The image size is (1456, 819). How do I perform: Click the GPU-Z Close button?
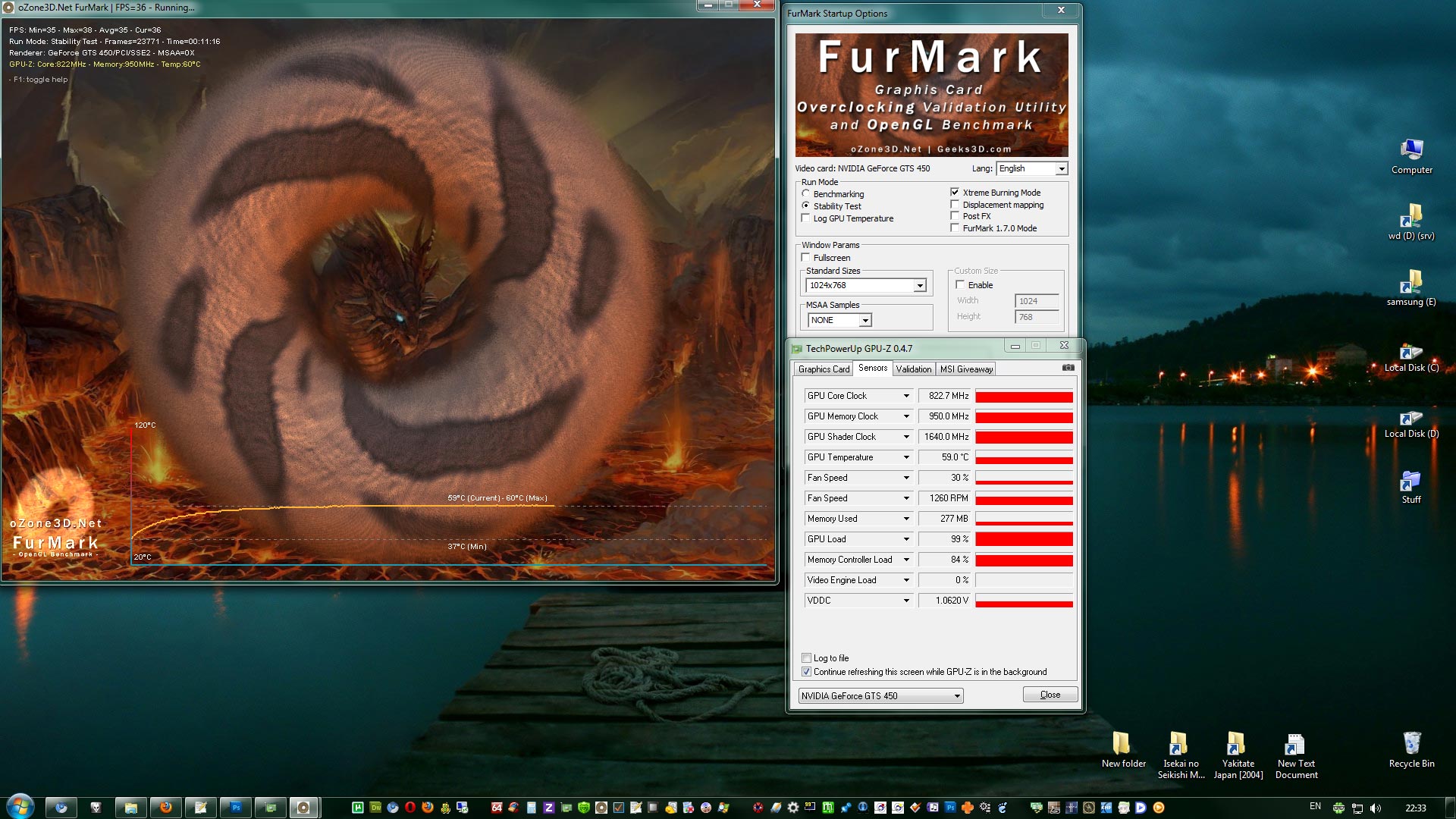[x=1050, y=695]
